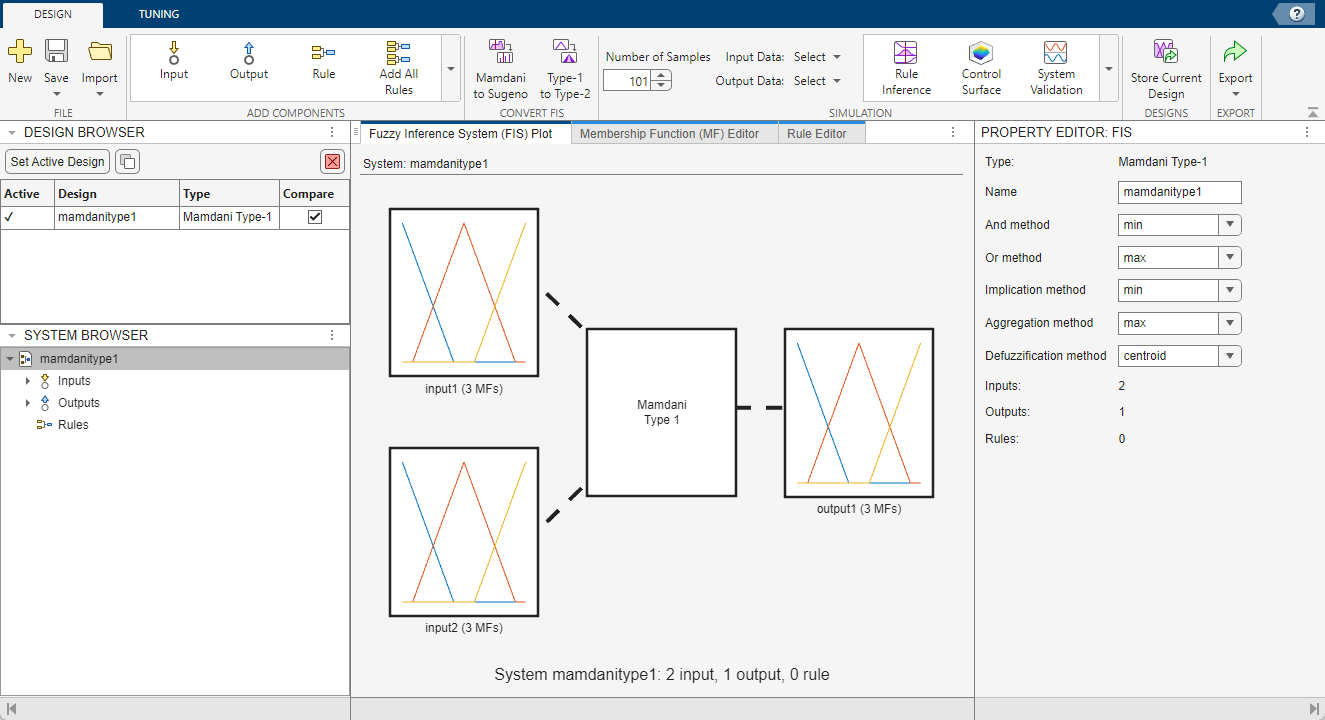Select input1 membership function plot

(x=464, y=293)
